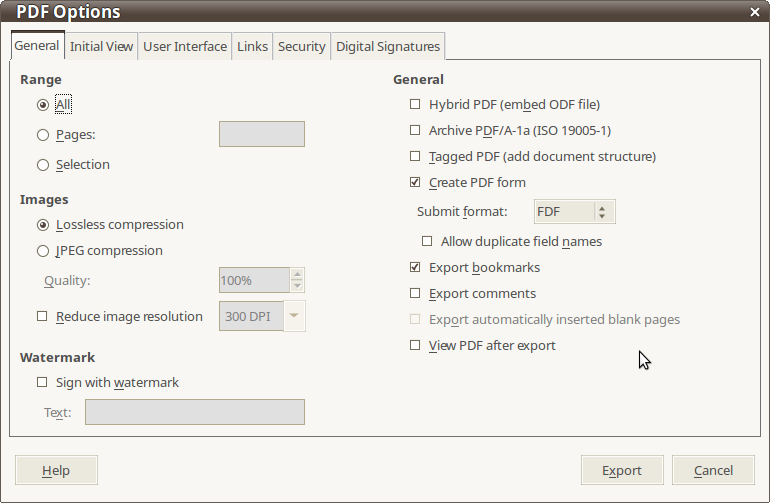Open the User Interface tab
Image resolution: width=770 pixels, height=503 pixels.
(185, 47)
